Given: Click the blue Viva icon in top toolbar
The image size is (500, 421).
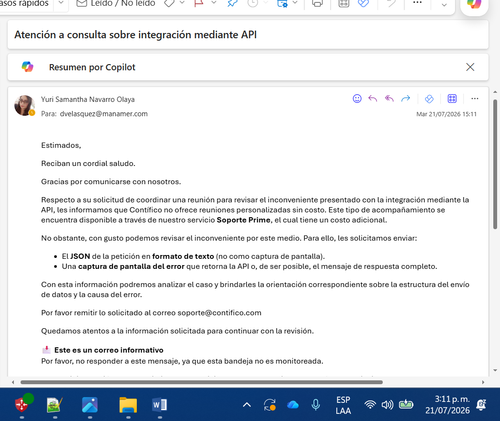Looking at the screenshot, I should coord(363,3).
